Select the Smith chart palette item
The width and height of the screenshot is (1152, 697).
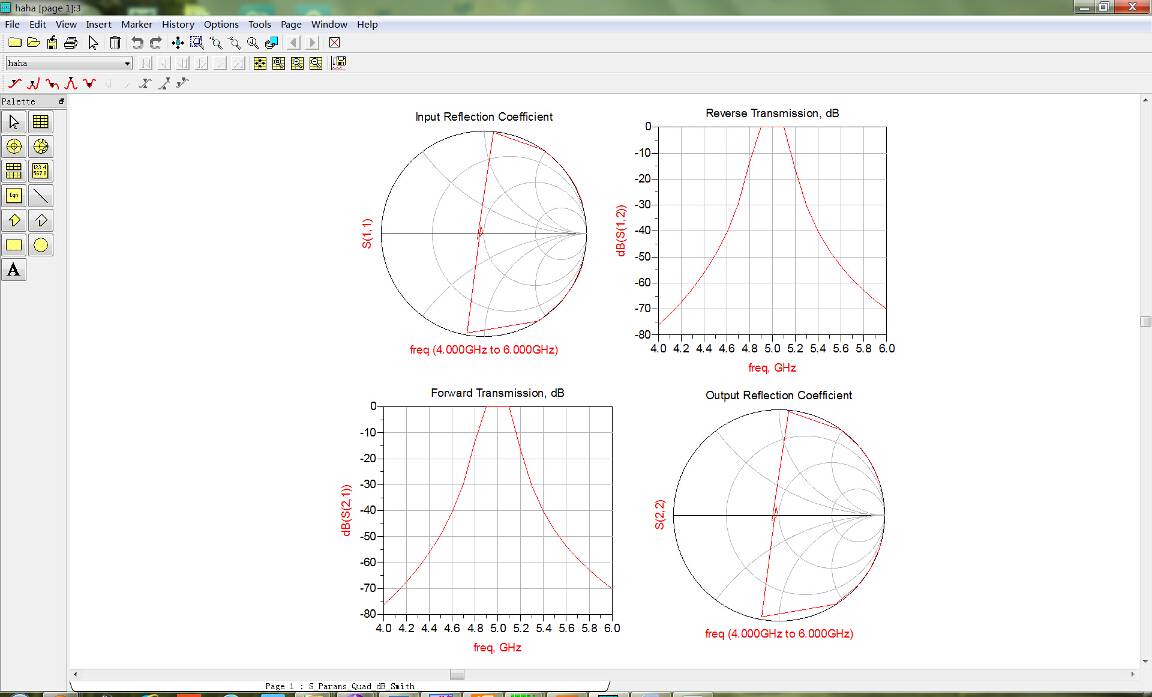40,146
